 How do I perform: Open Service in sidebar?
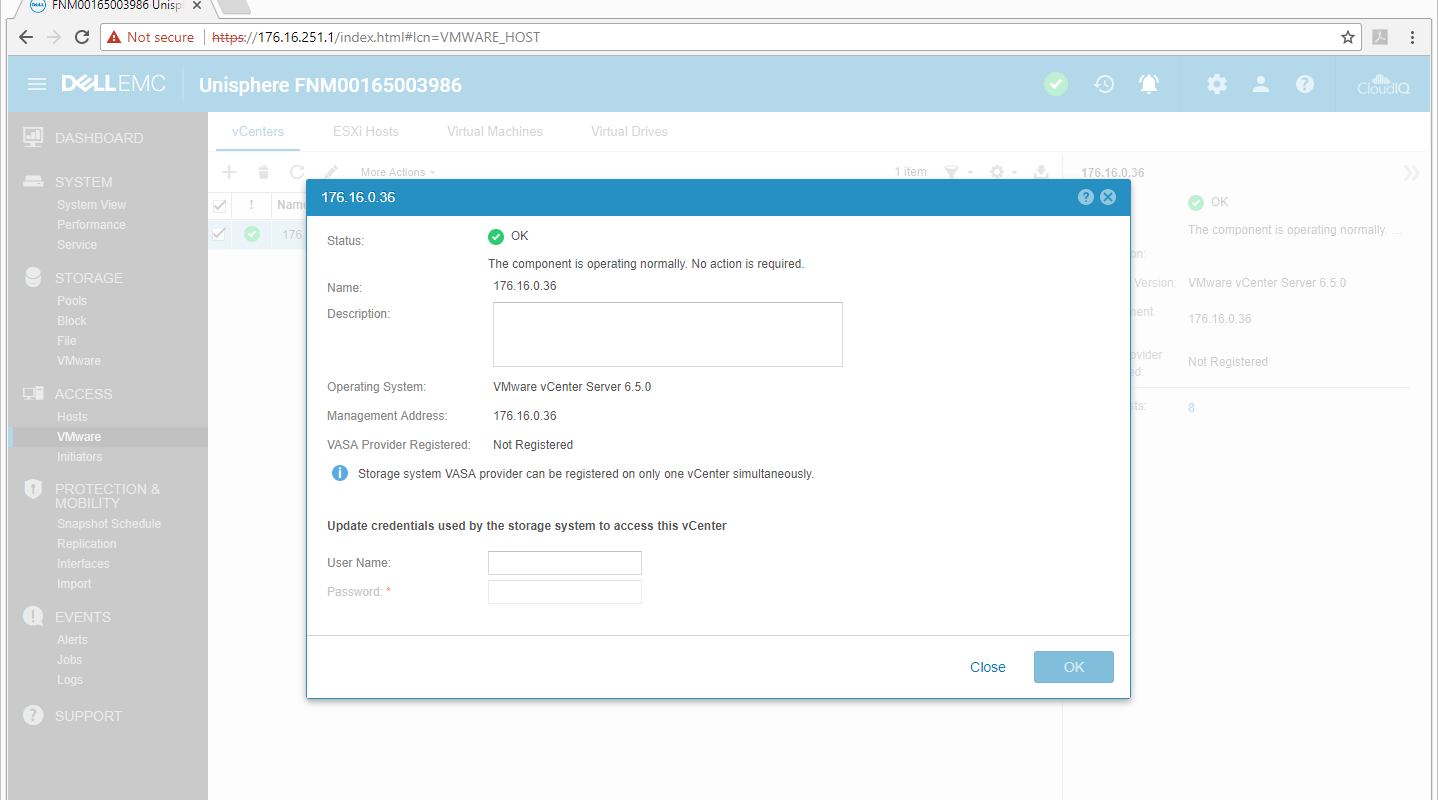pos(77,245)
